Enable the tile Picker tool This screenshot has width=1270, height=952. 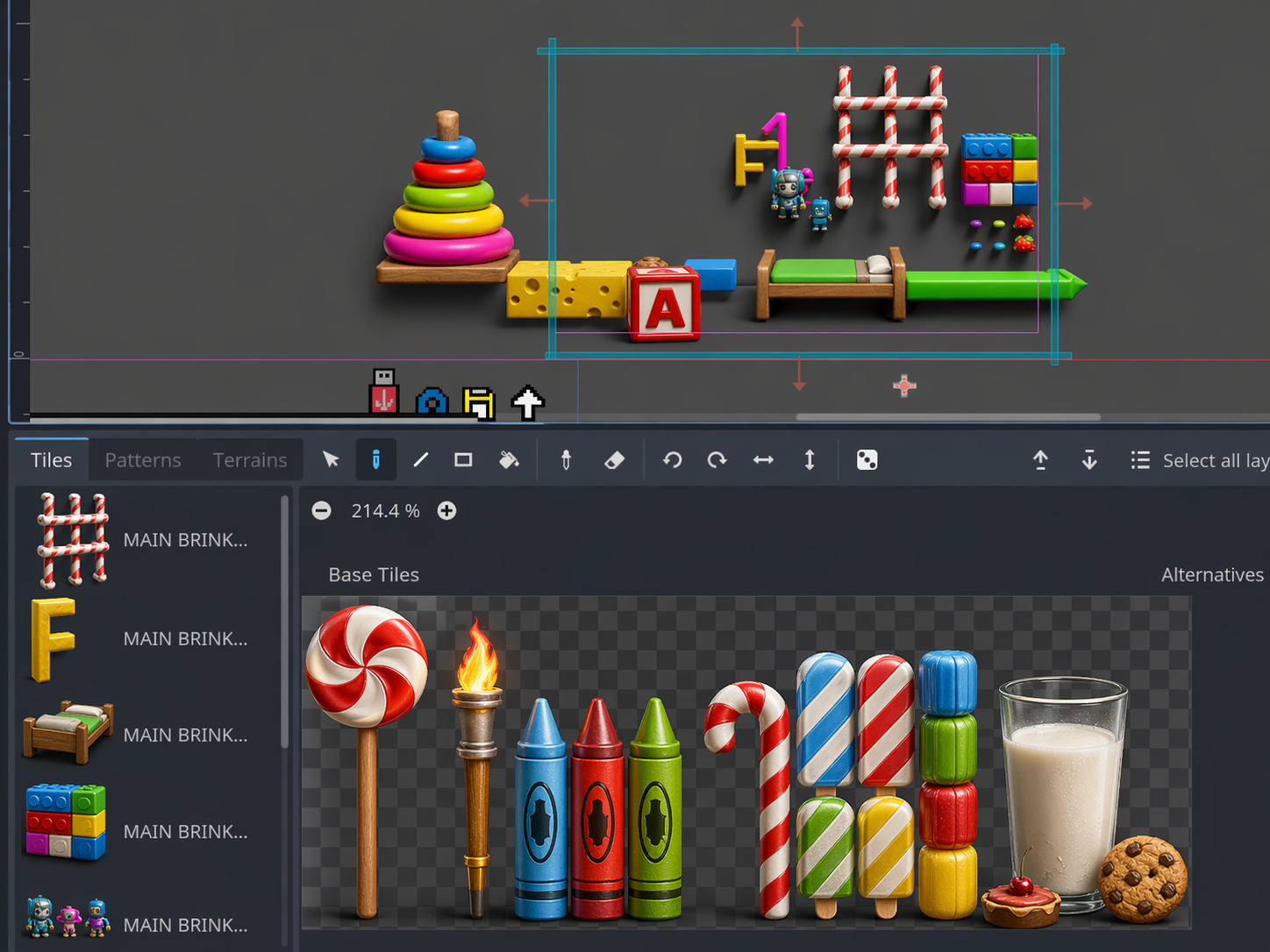(567, 460)
